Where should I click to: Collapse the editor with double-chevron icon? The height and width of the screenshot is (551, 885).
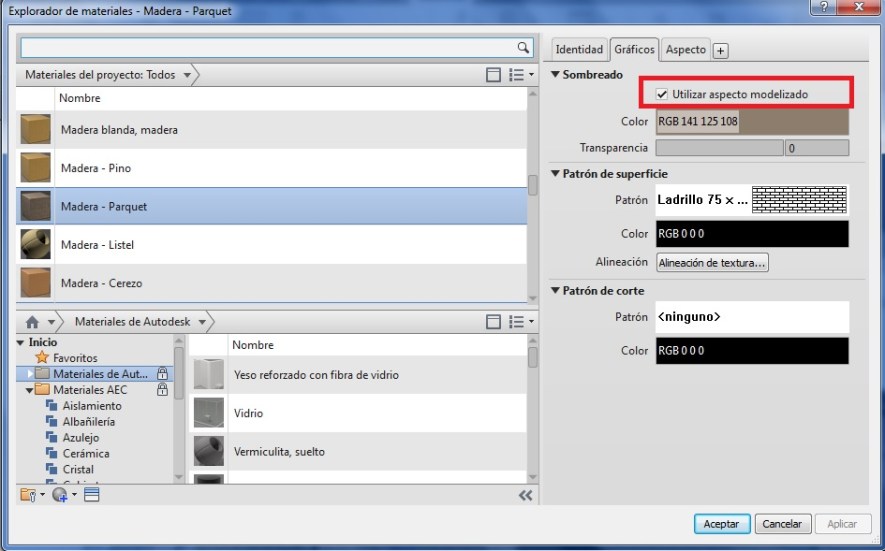coord(525,495)
